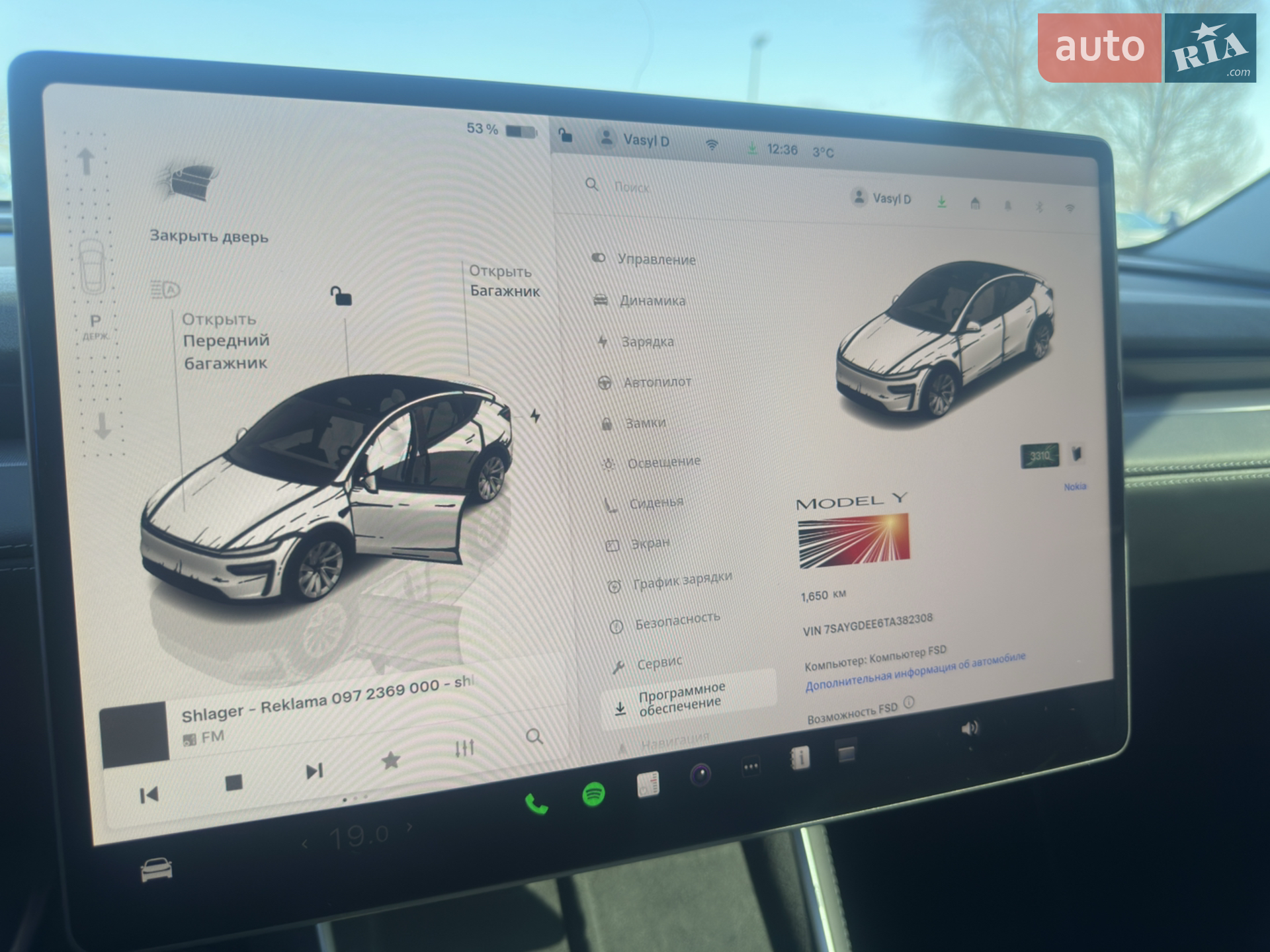Screen dimensions: 1270x952
Task: Select the Управление menu item
Action: [644, 259]
